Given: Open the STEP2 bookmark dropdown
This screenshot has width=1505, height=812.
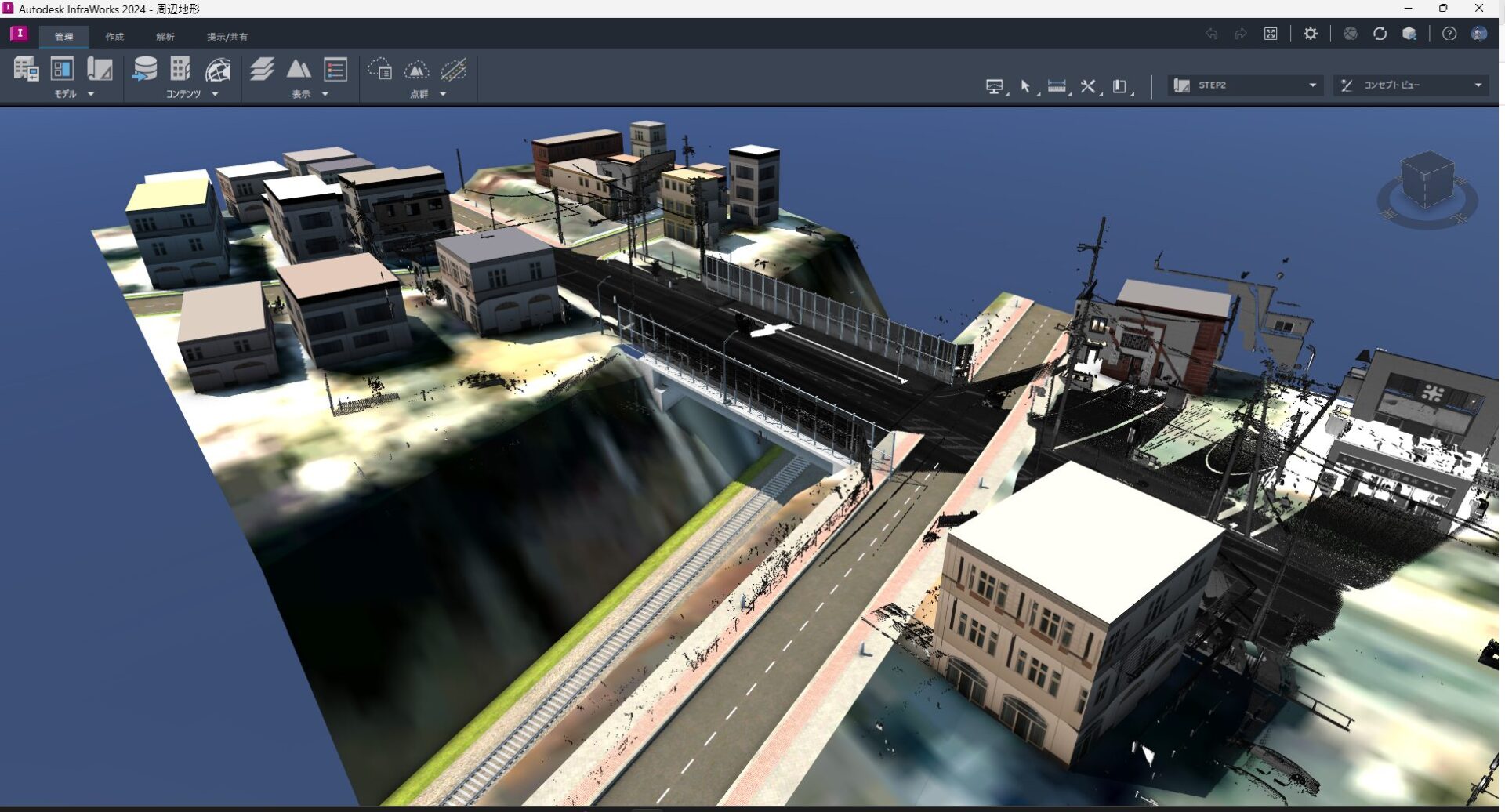Looking at the screenshot, I should point(1311,85).
